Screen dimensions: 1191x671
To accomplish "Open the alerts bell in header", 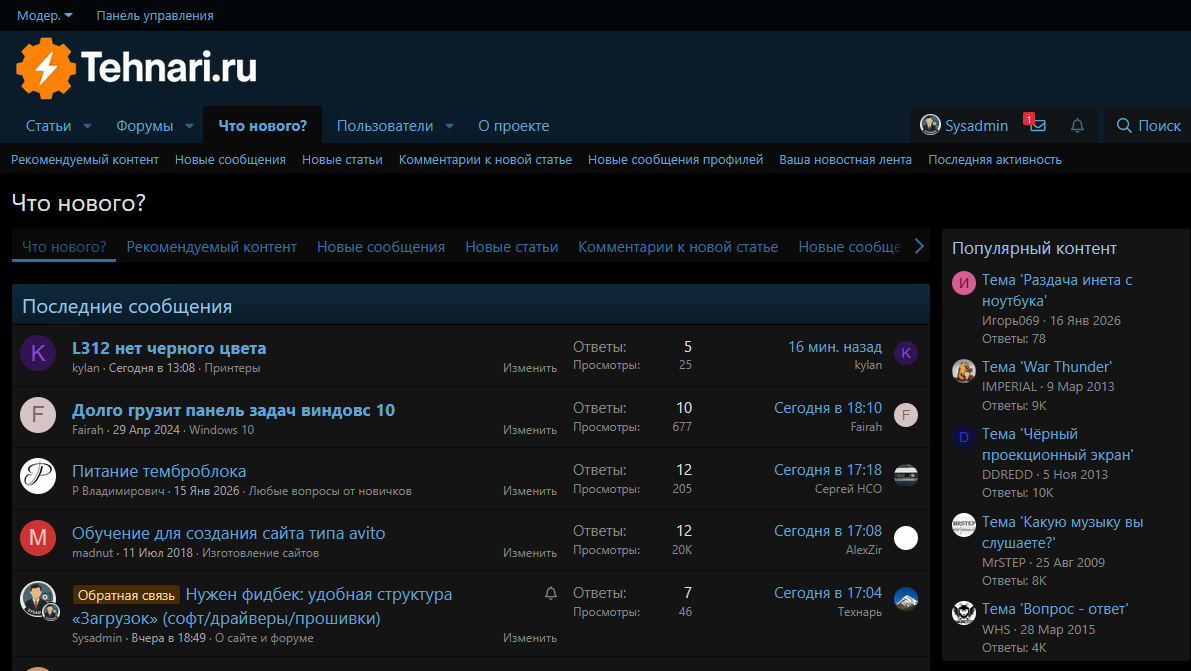I will pos(1077,125).
